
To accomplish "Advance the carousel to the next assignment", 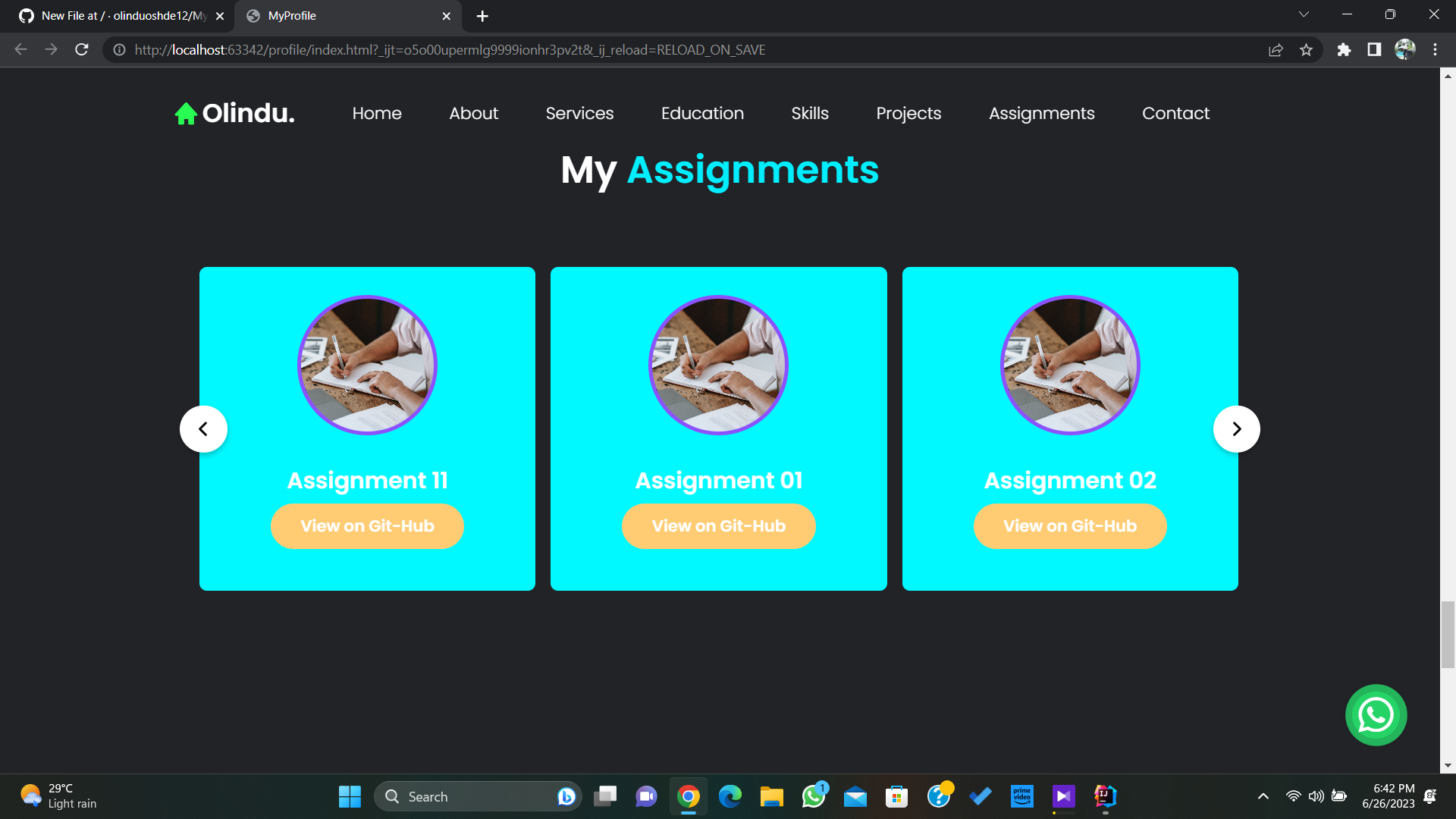I will [1236, 429].
